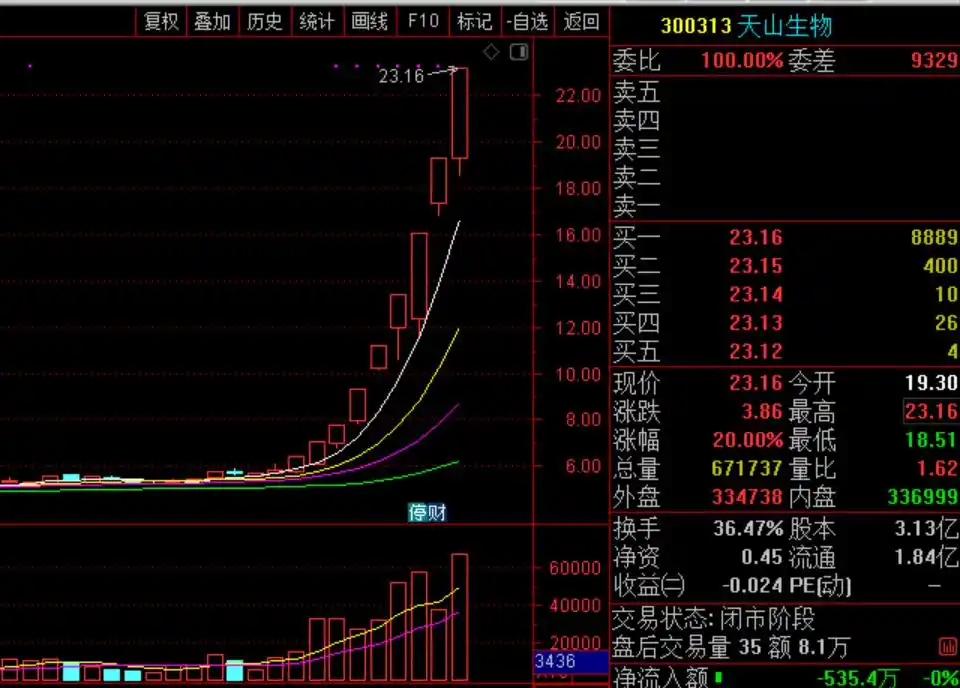Click the 最低 value 18.51
Image resolution: width=960 pixels, height=688 pixels.
tap(931, 440)
